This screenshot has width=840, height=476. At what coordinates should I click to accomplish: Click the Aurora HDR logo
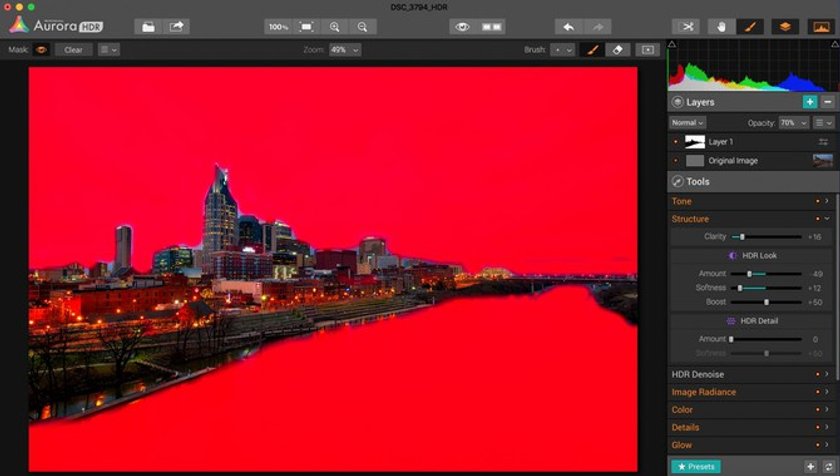click(x=56, y=25)
